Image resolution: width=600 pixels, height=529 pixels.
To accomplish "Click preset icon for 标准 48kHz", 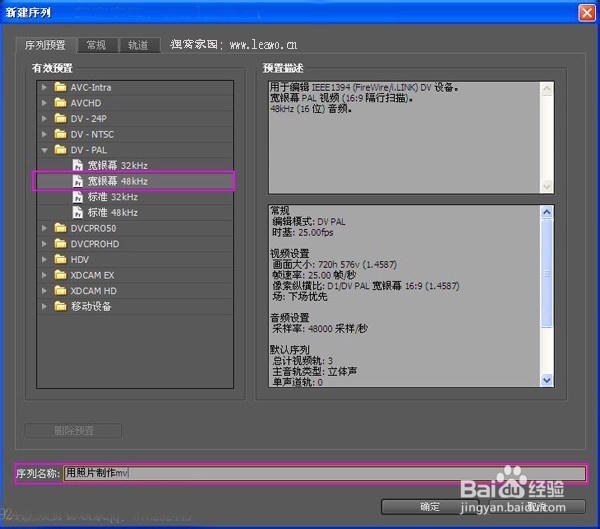I will [78, 212].
